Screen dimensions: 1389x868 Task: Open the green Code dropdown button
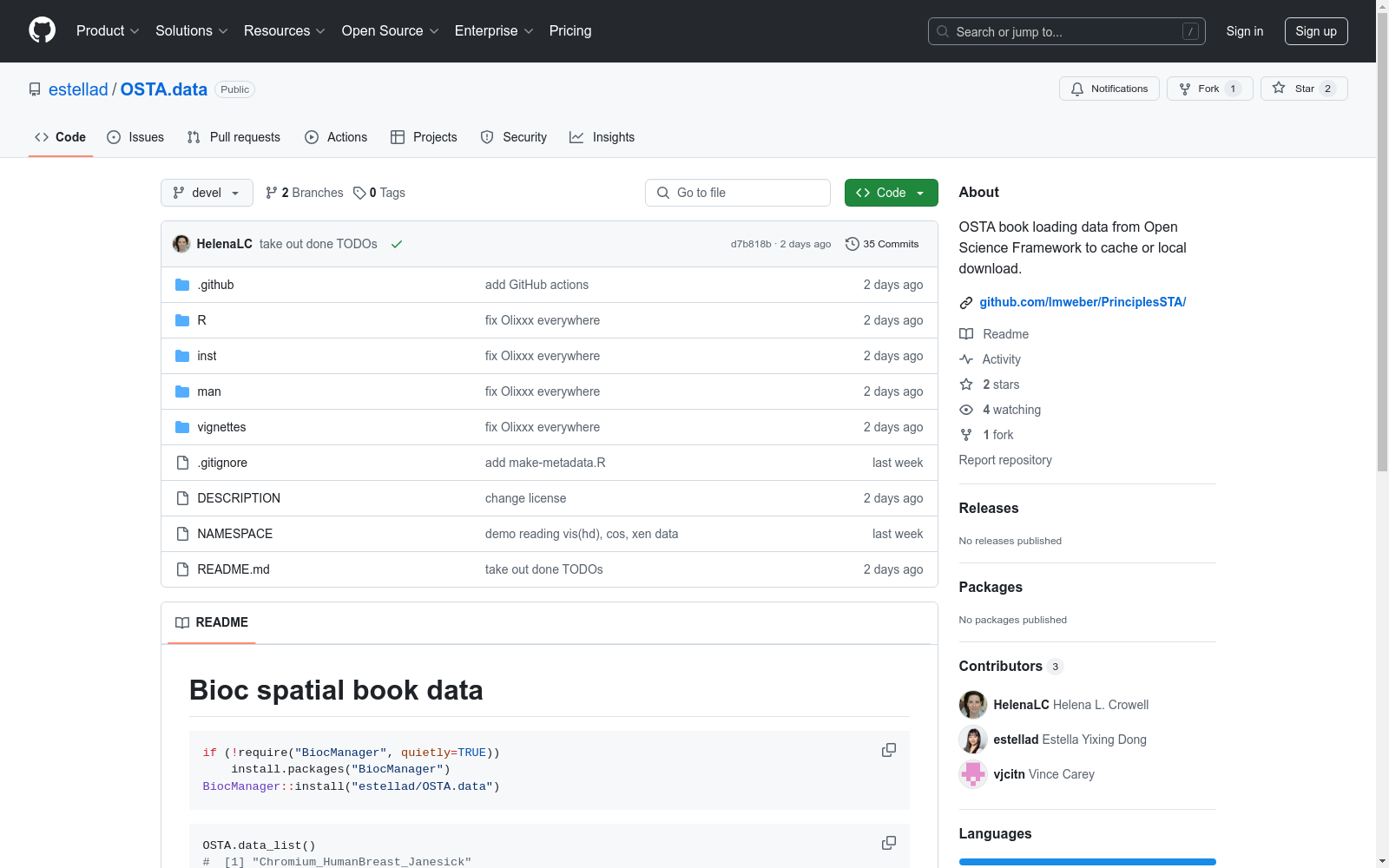tap(891, 193)
